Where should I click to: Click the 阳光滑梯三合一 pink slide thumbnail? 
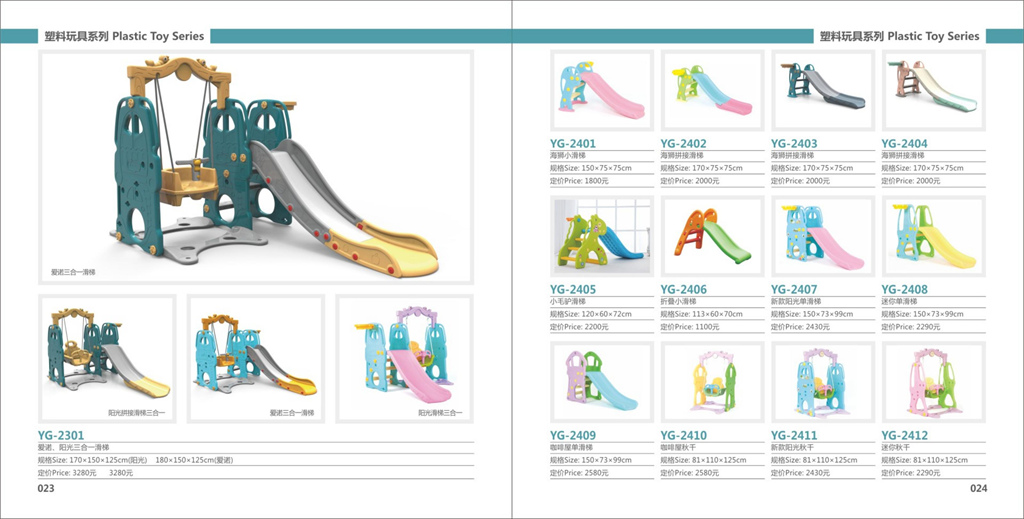click(x=403, y=358)
